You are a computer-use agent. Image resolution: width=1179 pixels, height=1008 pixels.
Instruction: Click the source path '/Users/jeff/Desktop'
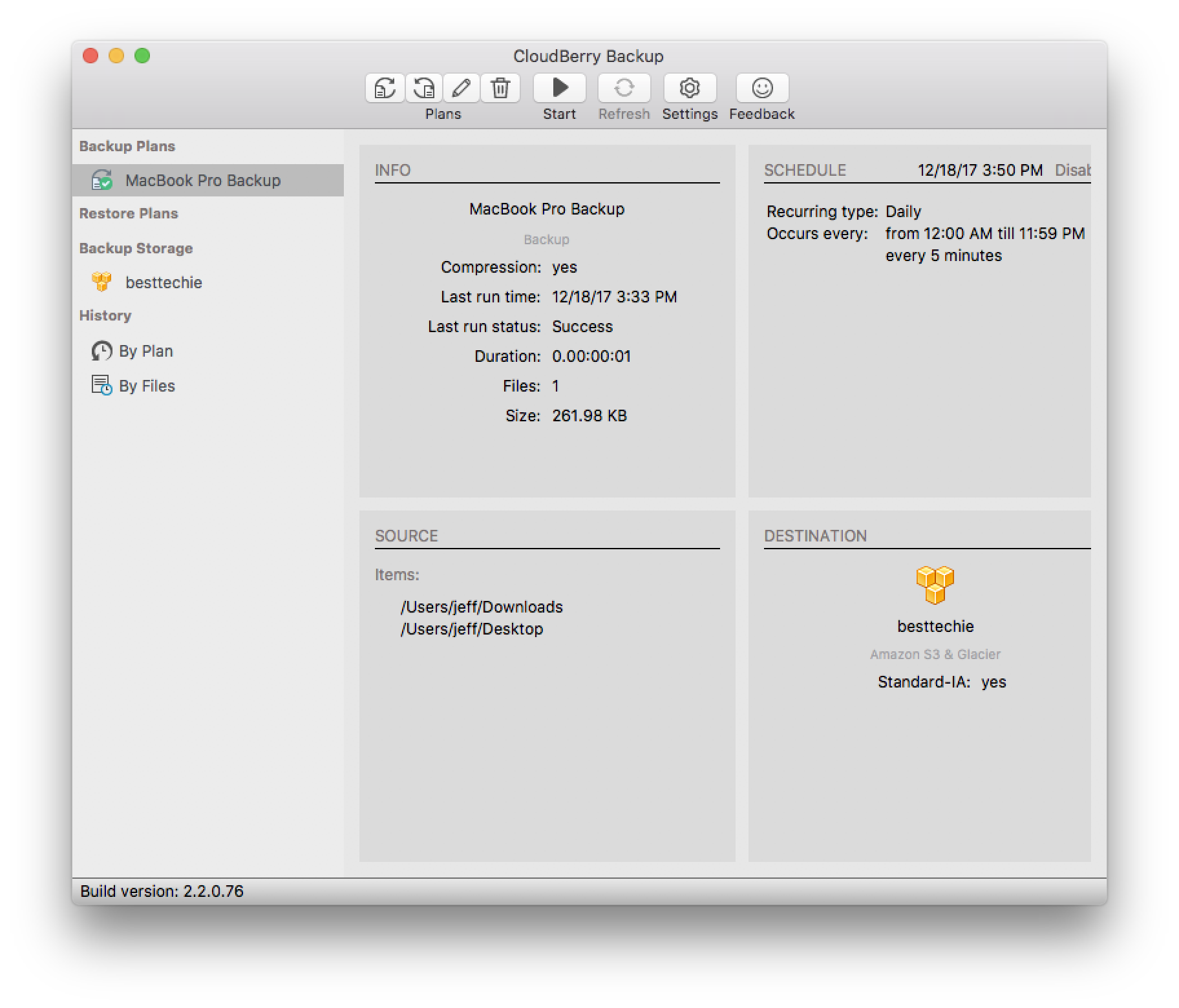[472, 629]
